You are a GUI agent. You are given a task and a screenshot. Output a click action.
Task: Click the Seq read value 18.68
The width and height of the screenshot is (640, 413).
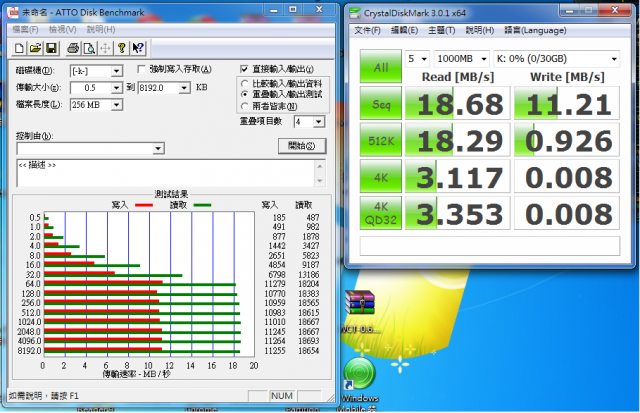tap(458, 104)
